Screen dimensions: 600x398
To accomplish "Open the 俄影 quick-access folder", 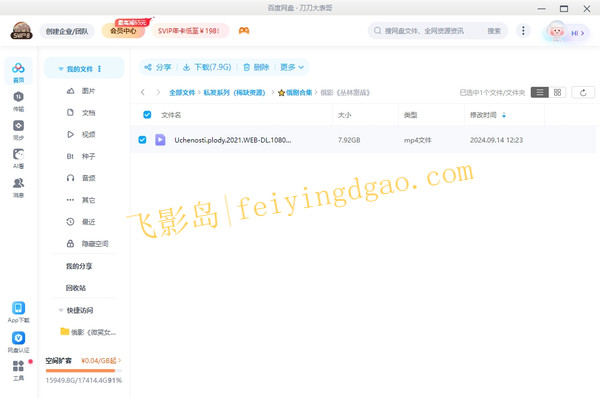I will [88, 332].
